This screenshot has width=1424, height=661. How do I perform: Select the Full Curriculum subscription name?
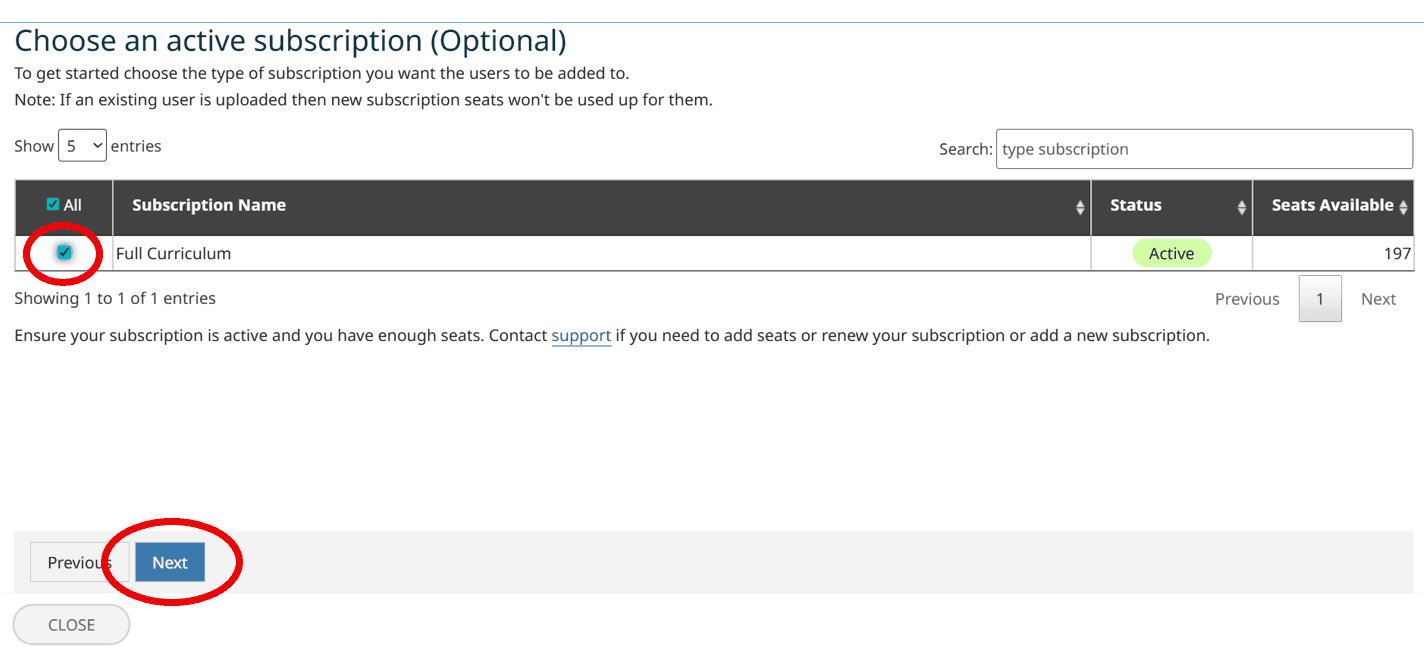tap(174, 253)
